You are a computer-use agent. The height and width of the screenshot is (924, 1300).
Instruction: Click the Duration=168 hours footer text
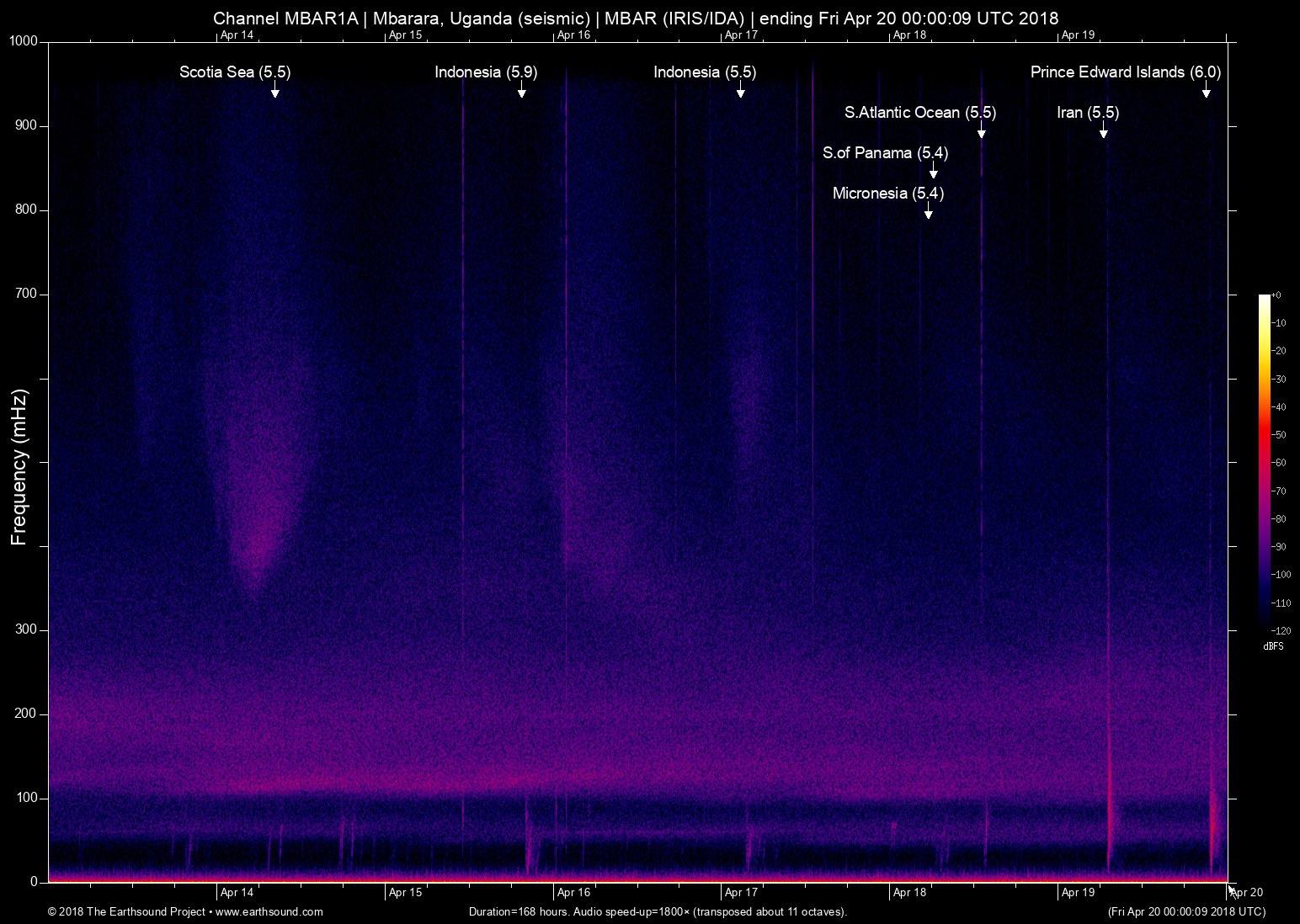pos(657,911)
